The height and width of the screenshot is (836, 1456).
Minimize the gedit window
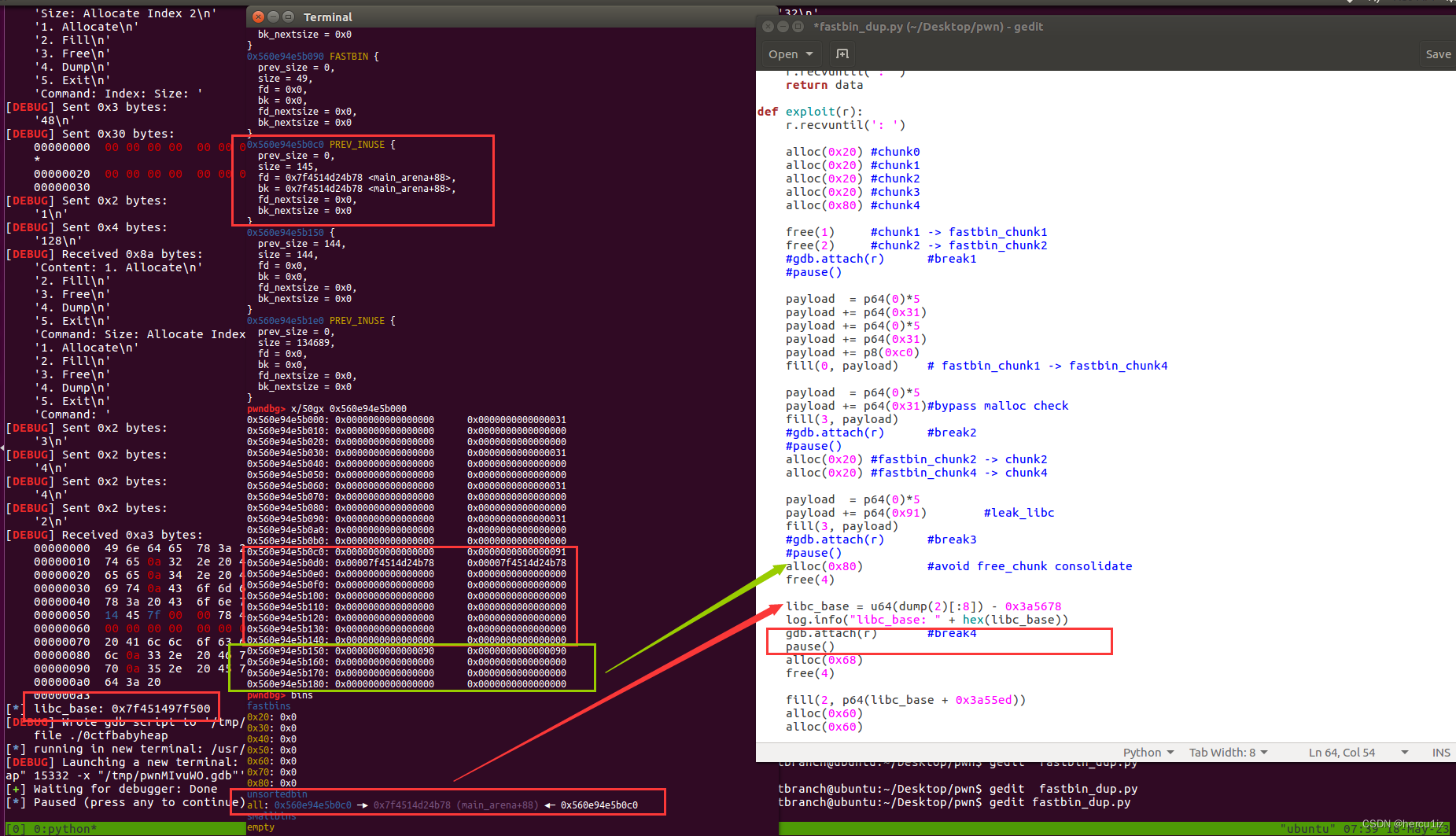click(x=783, y=27)
